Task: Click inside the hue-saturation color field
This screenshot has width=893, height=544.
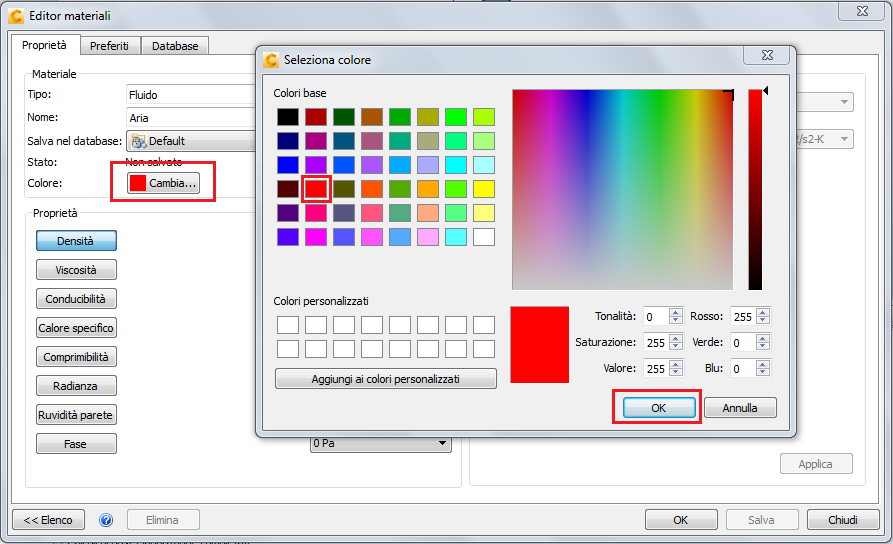Action: point(622,189)
